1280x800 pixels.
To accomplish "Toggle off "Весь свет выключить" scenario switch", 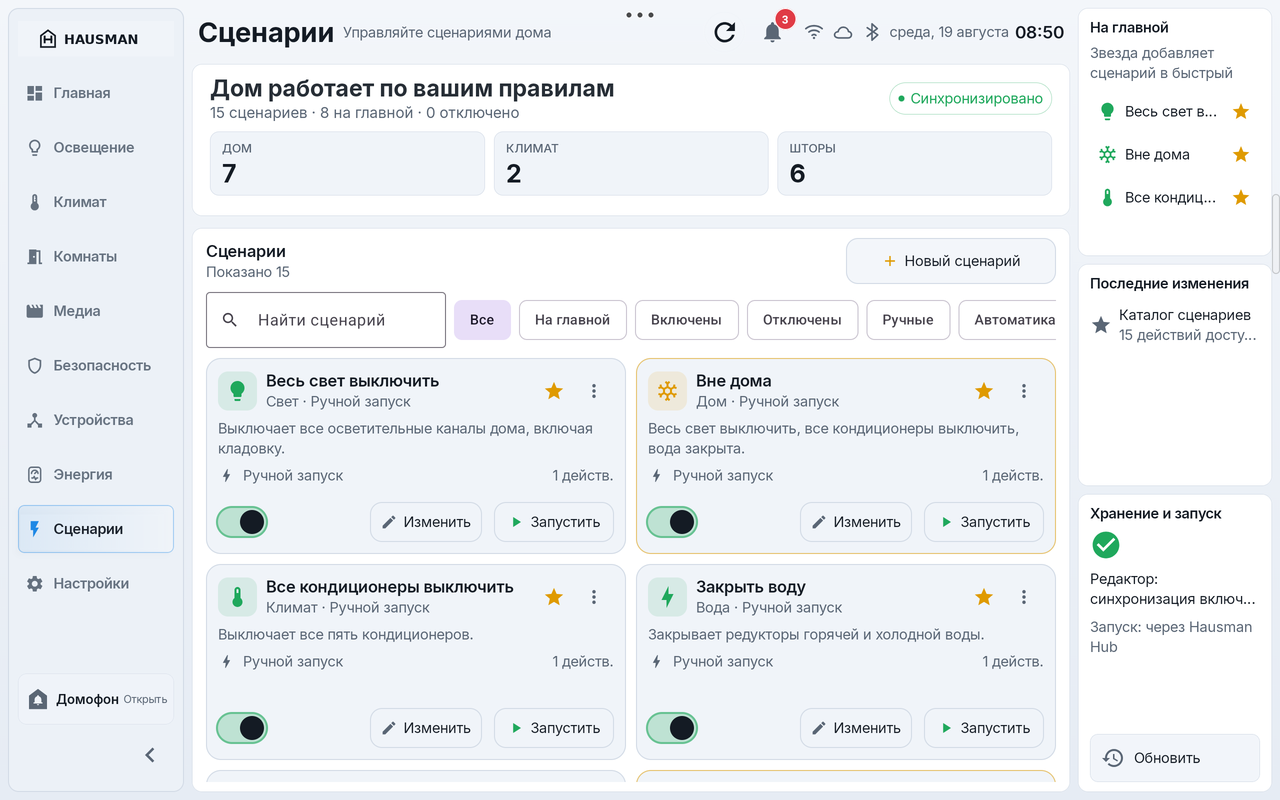I will [x=242, y=522].
